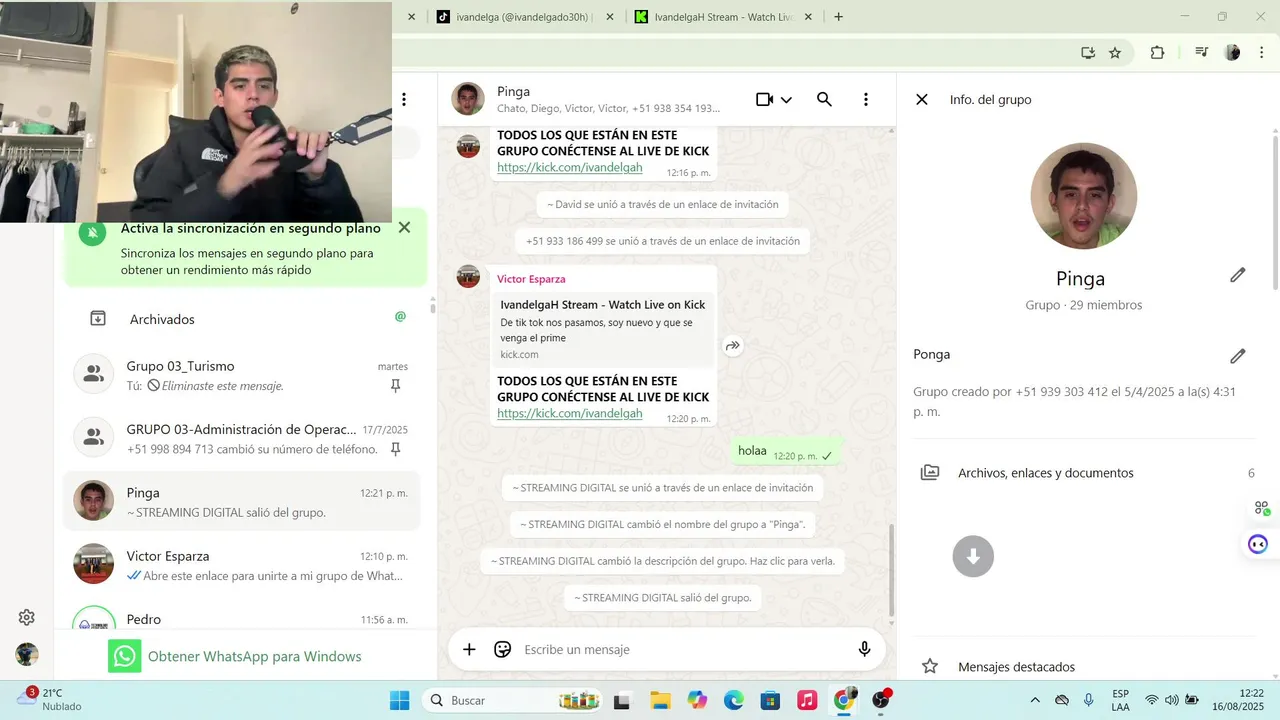Screen dimensions: 1280x720
Task: Edit the group description Ponga
Action: click(x=1238, y=356)
